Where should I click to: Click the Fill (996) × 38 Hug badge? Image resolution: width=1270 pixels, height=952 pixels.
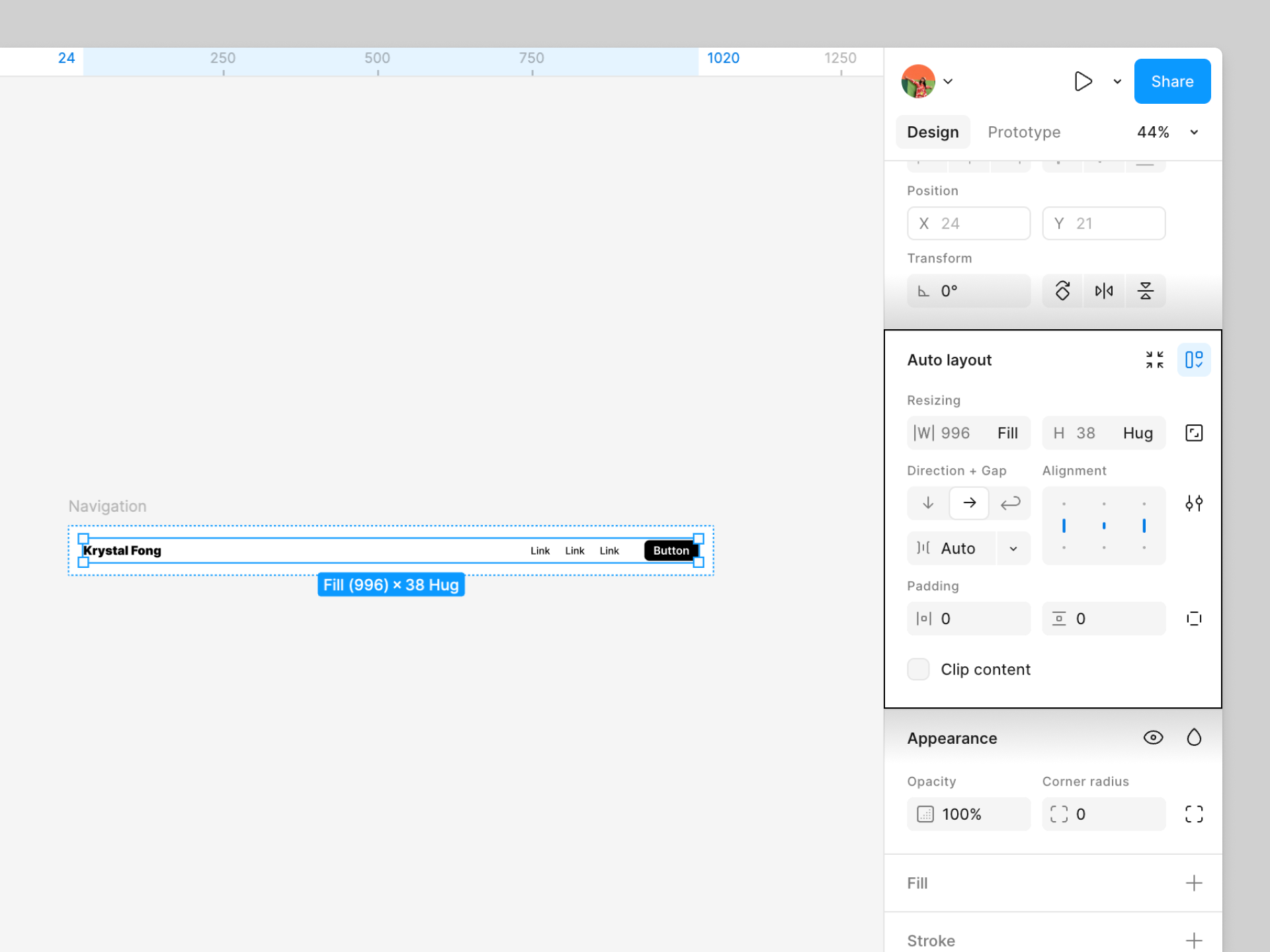click(391, 585)
